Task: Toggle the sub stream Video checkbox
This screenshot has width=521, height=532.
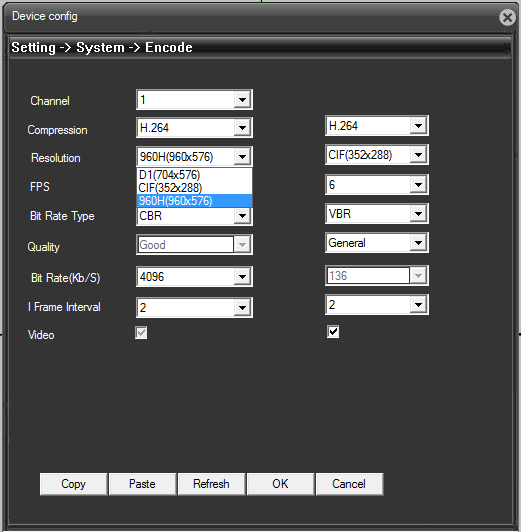Action: (333, 331)
